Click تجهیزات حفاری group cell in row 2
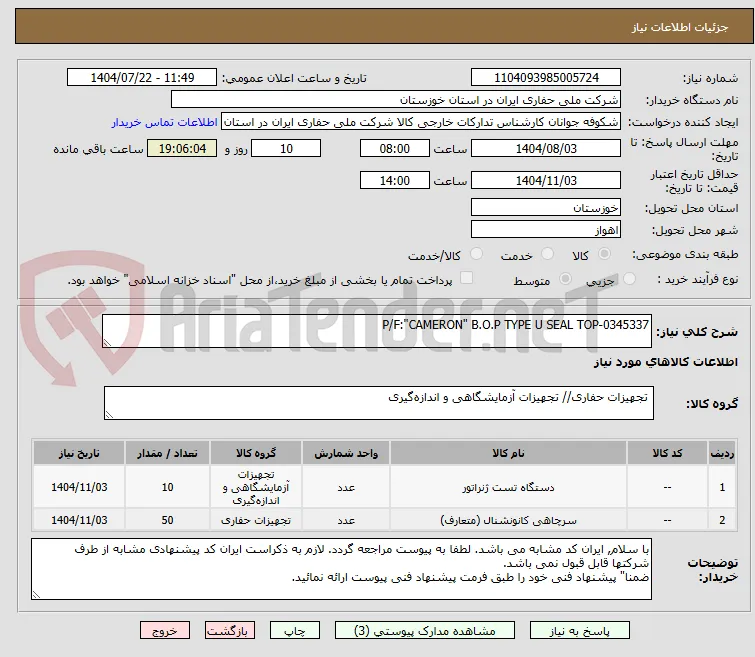The height and width of the screenshot is (657, 755). [x=256, y=520]
